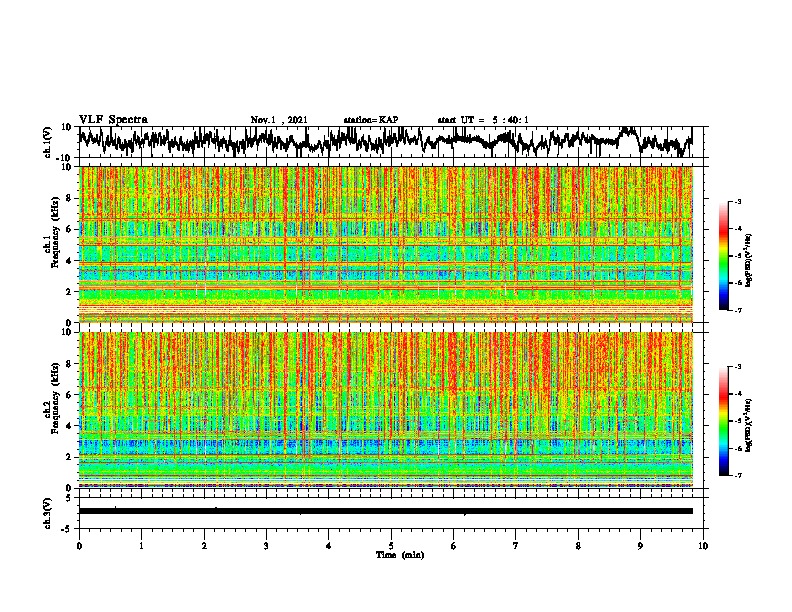
Task: Click the ch.2 color scale bar
Action: (723, 421)
